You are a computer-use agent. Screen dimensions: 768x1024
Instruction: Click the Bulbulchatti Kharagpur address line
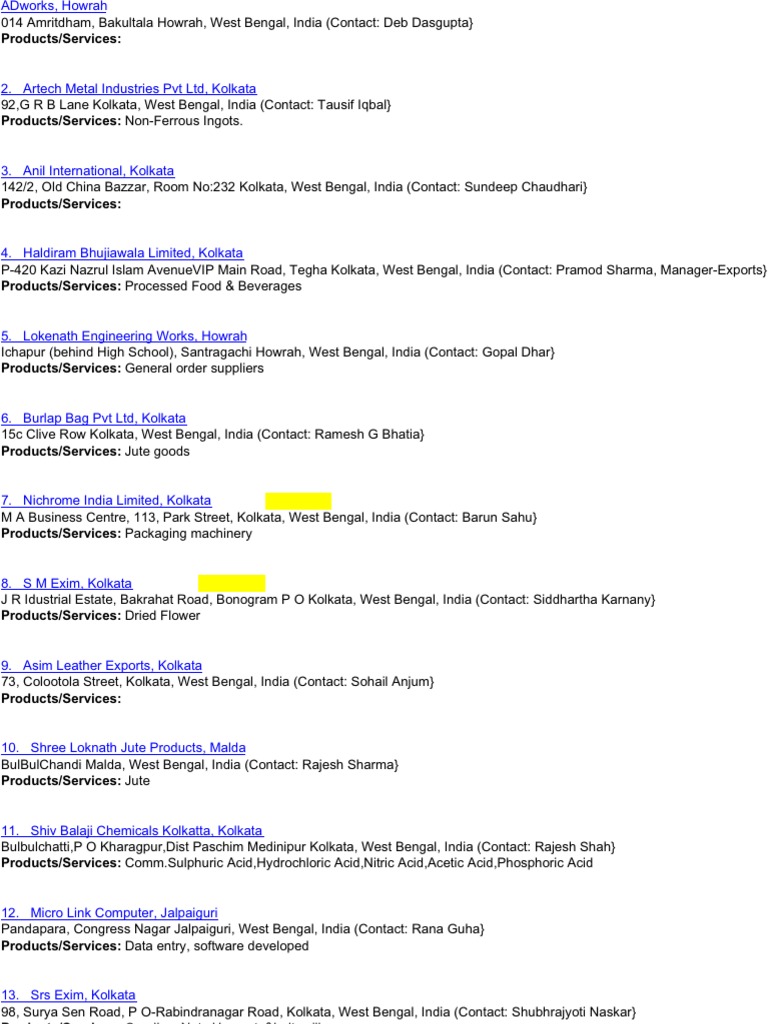tap(308, 847)
